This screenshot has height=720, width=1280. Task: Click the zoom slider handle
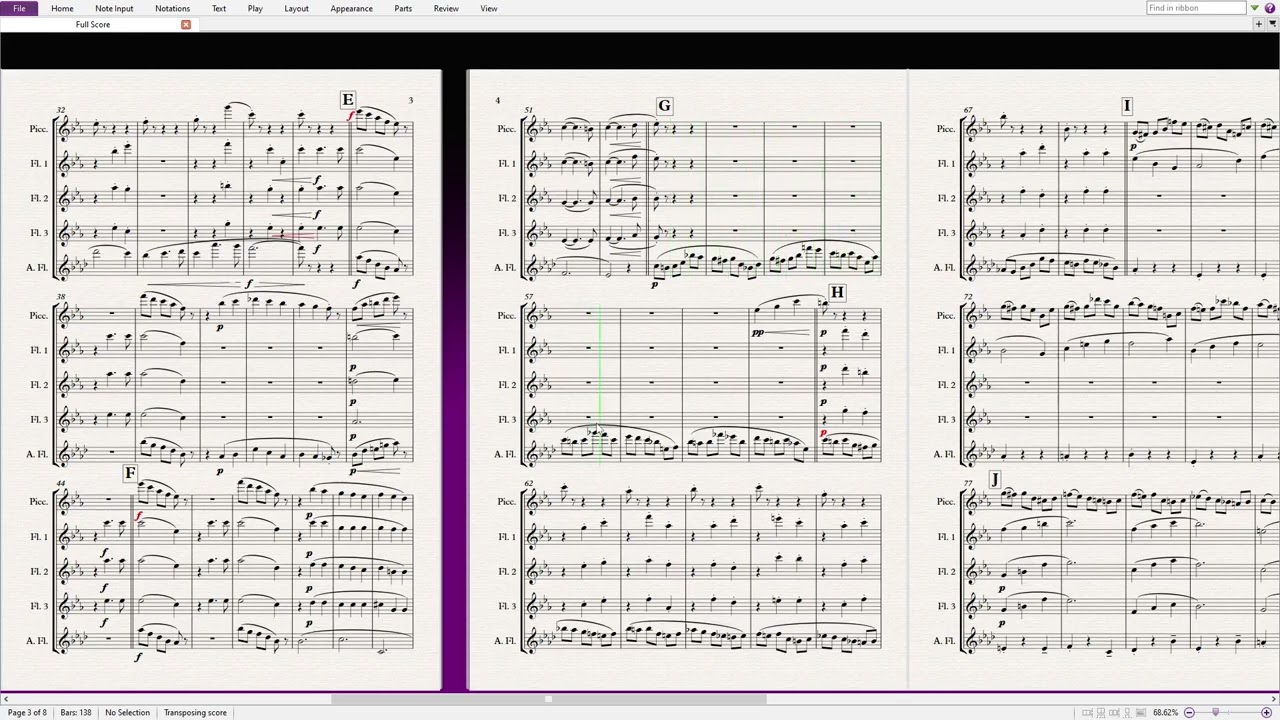1215,712
